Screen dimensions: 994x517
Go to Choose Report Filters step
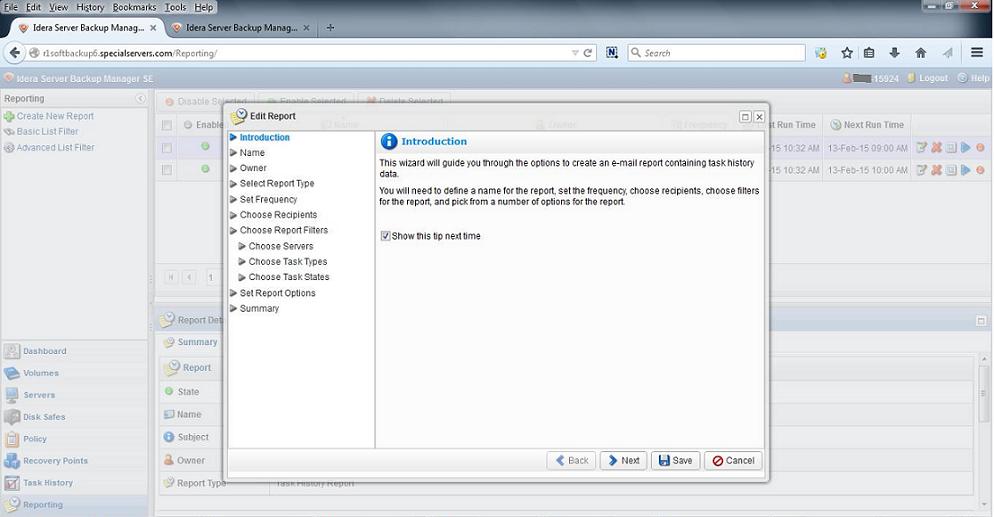283,230
